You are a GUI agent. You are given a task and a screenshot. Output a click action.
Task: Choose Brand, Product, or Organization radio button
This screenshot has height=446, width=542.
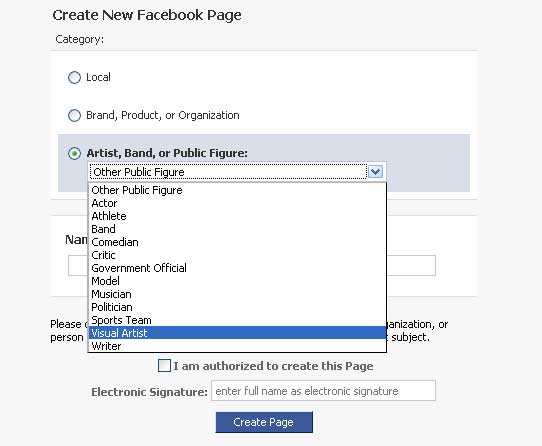click(x=74, y=115)
